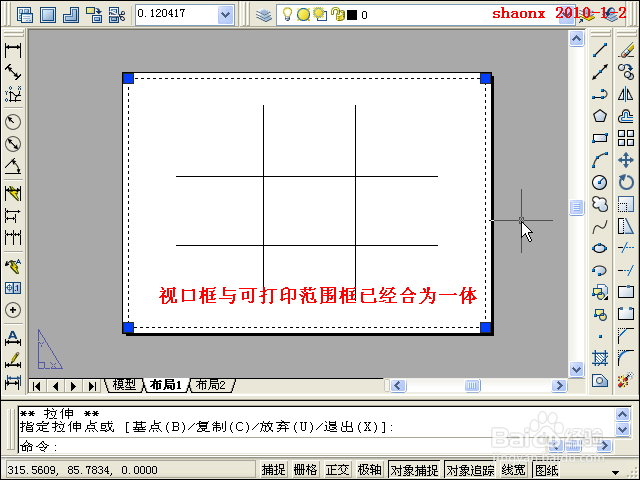Go to the previous layout tab
The height and width of the screenshot is (480, 640).
[56, 386]
